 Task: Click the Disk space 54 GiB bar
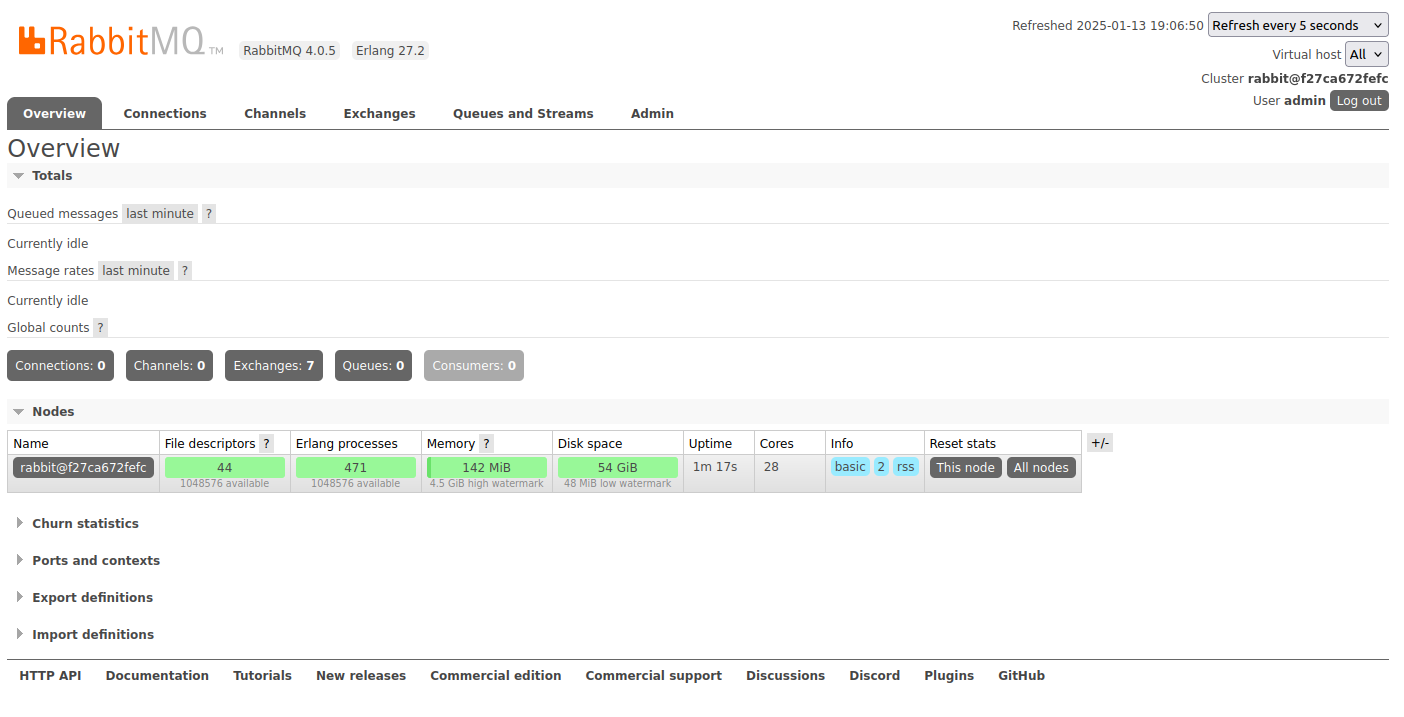(x=618, y=467)
